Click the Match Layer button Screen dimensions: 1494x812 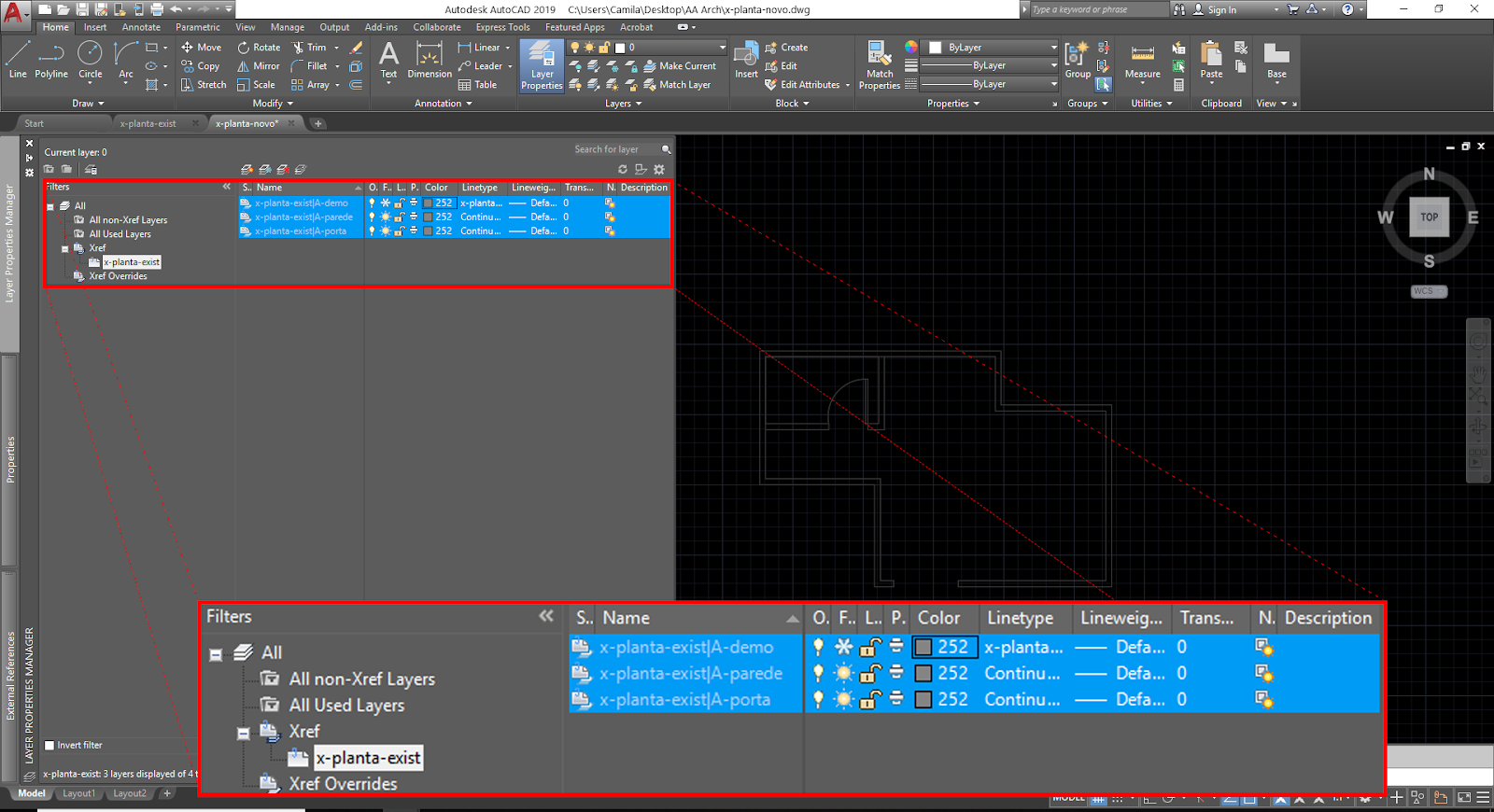pyautogui.click(x=677, y=85)
